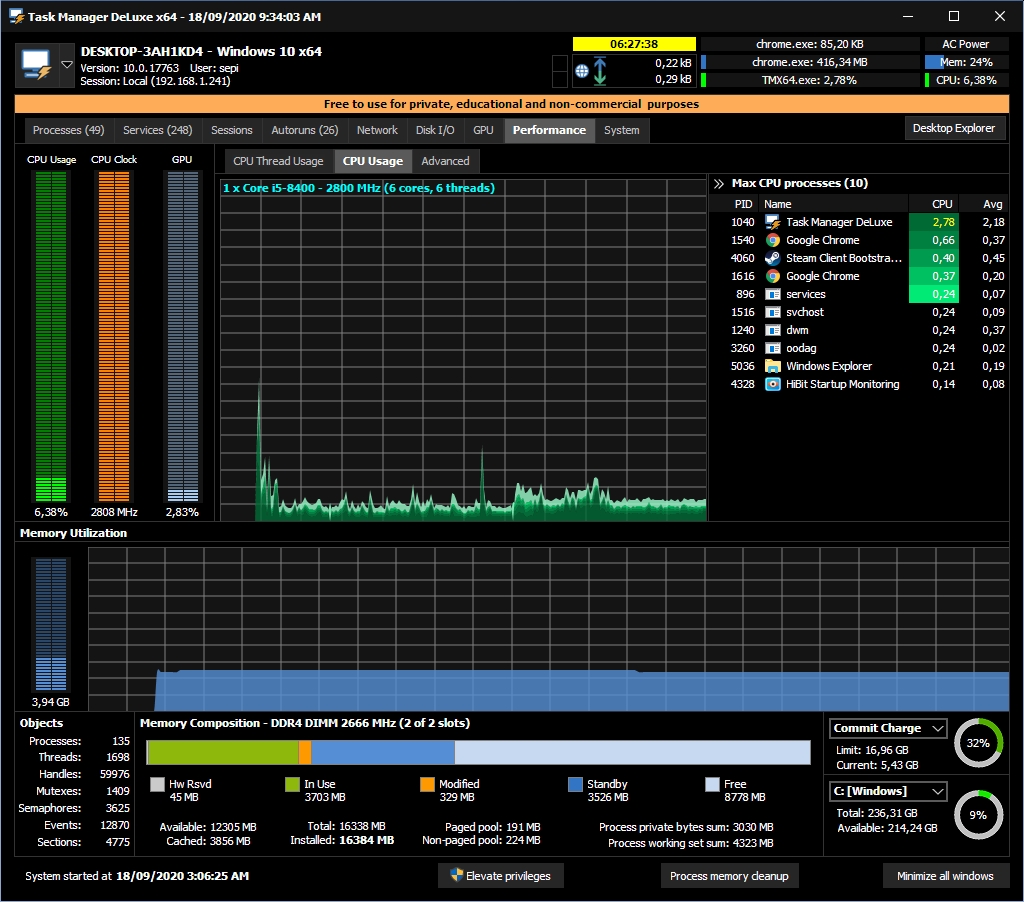Viewport: 1024px width, 902px height.
Task: Click the Steam Client Bootstrapper icon
Action: click(x=772, y=258)
